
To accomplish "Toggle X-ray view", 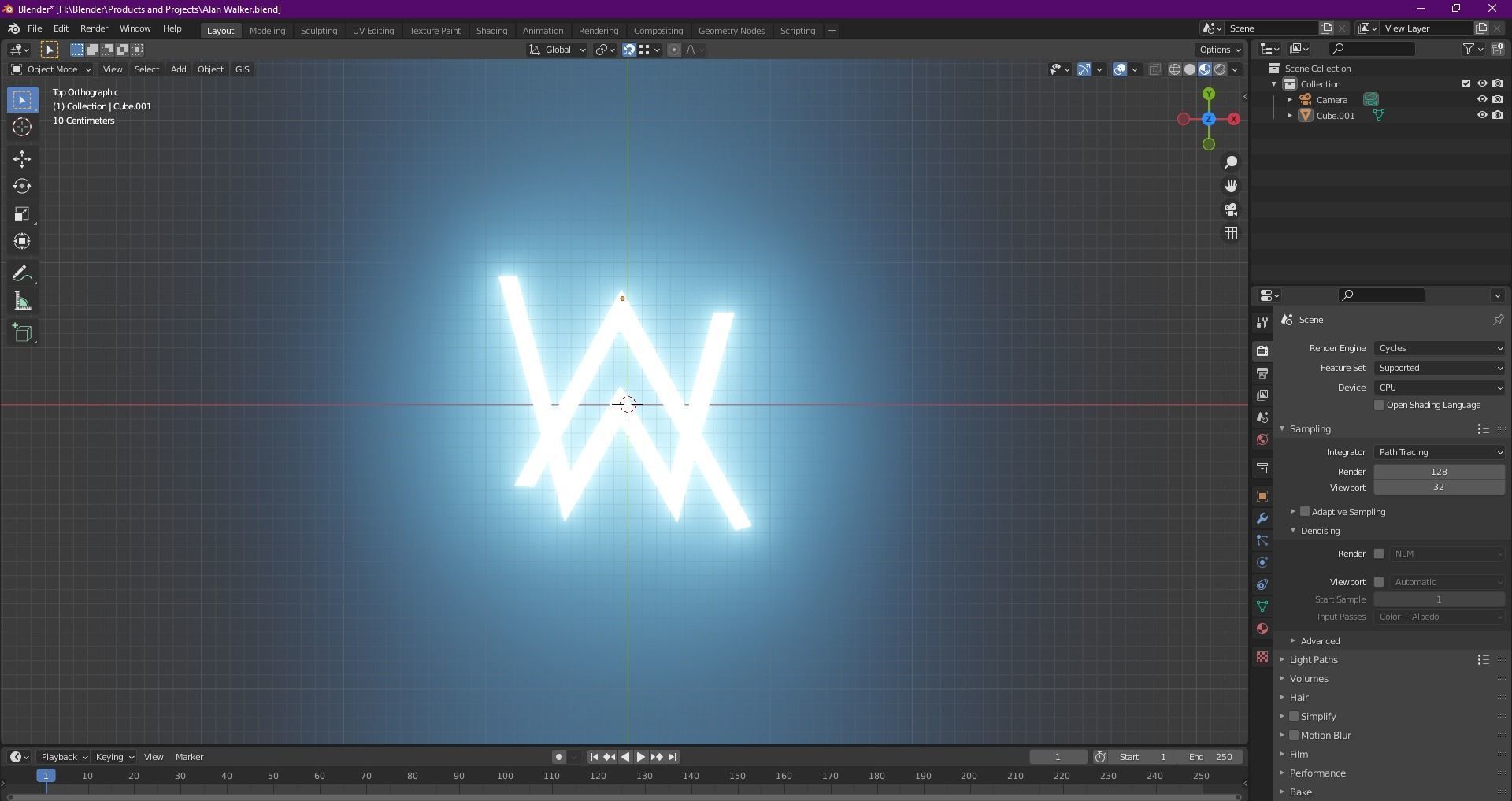I will [x=1155, y=69].
